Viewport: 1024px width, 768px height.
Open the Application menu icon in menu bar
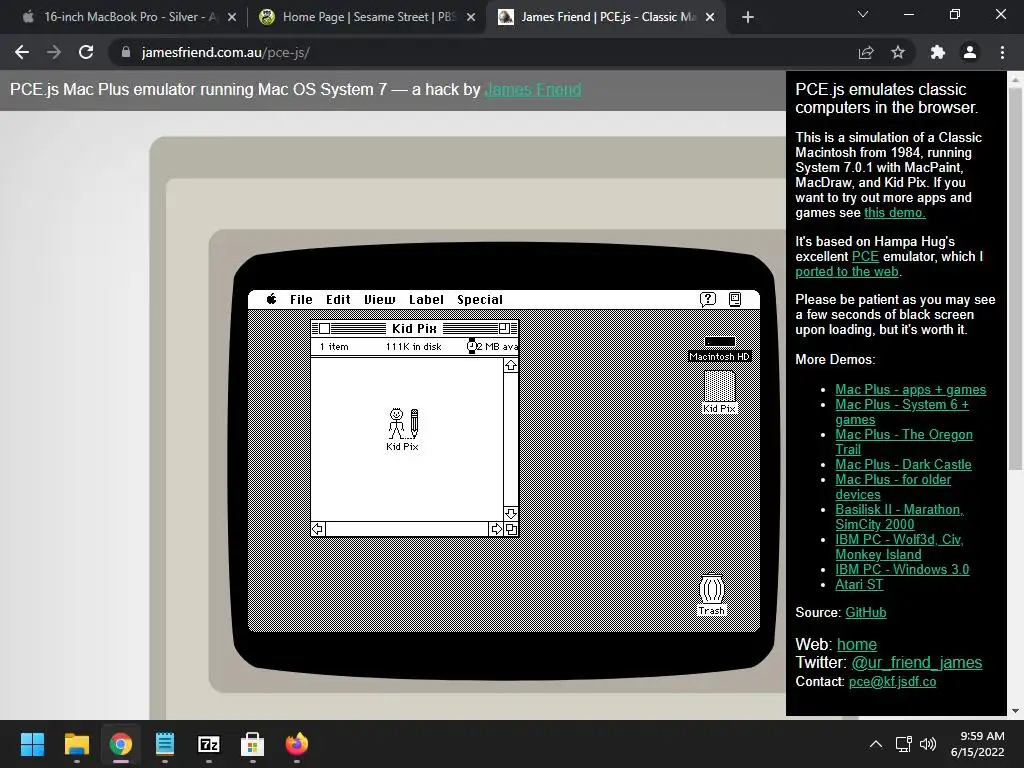(x=735, y=299)
